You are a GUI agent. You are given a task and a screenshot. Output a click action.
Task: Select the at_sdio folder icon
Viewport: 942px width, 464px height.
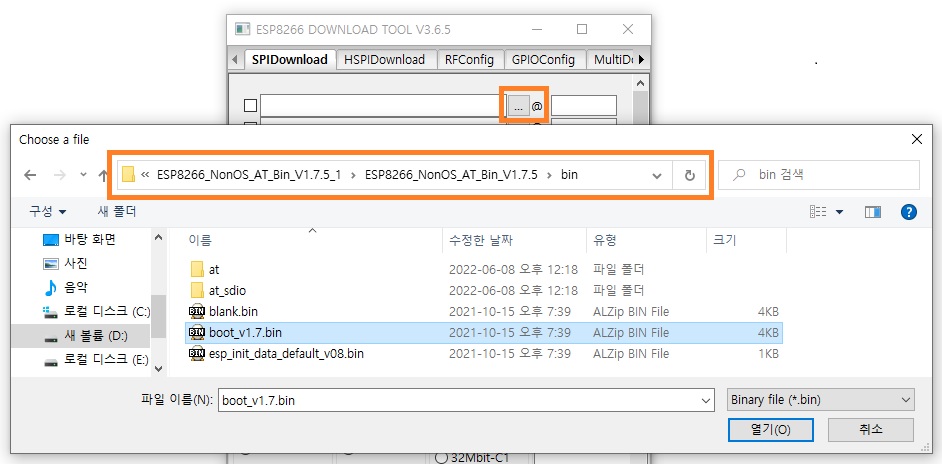pos(197,290)
